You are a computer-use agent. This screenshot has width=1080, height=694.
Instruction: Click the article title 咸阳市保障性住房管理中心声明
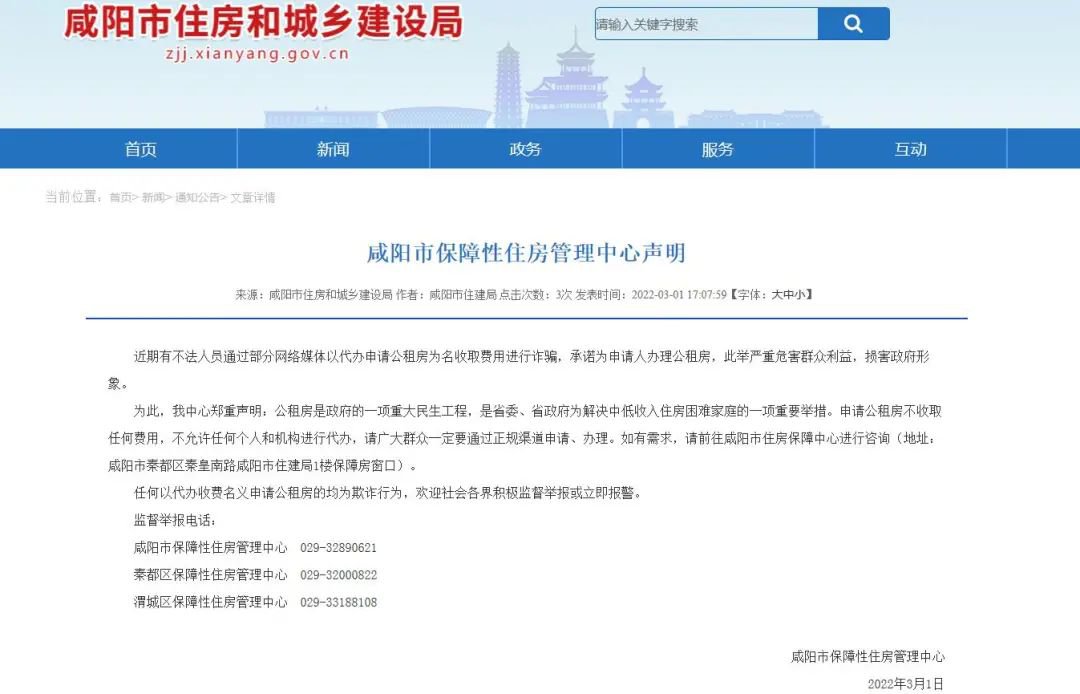click(x=526, y=252)
